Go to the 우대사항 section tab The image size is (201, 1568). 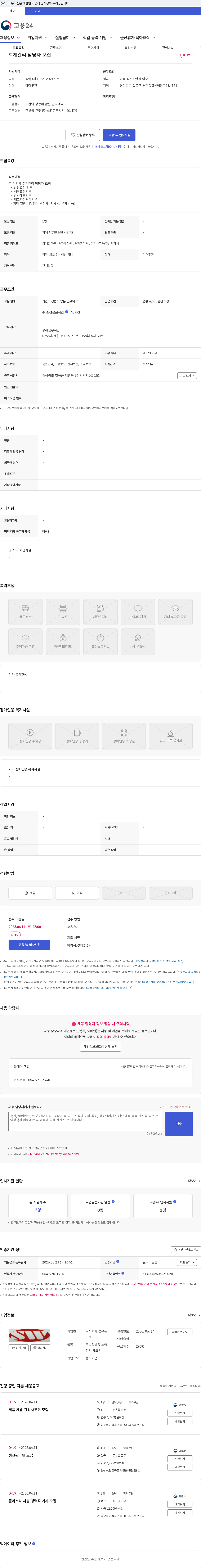93,48
